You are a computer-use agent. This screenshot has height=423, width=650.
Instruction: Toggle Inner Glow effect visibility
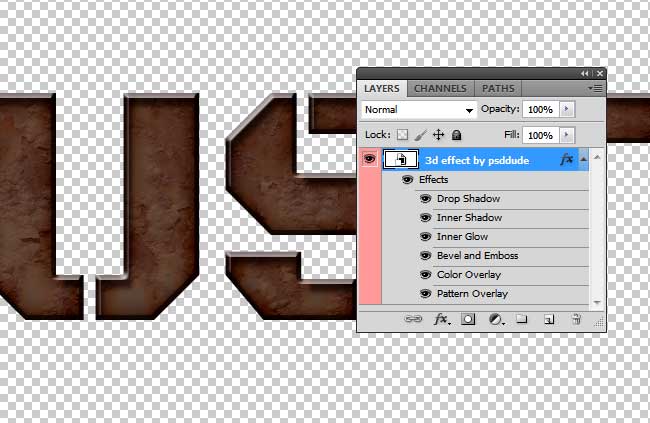coord(425,236)
